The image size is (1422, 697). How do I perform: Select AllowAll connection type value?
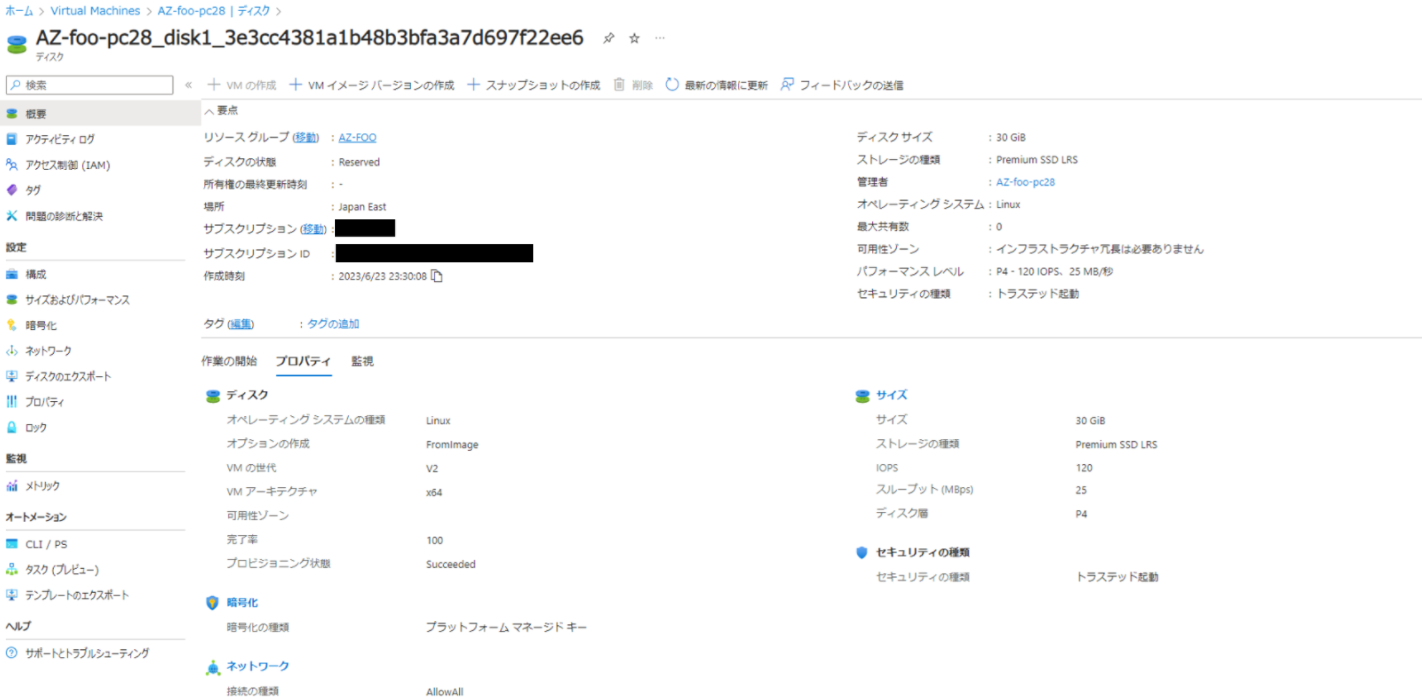444,692
